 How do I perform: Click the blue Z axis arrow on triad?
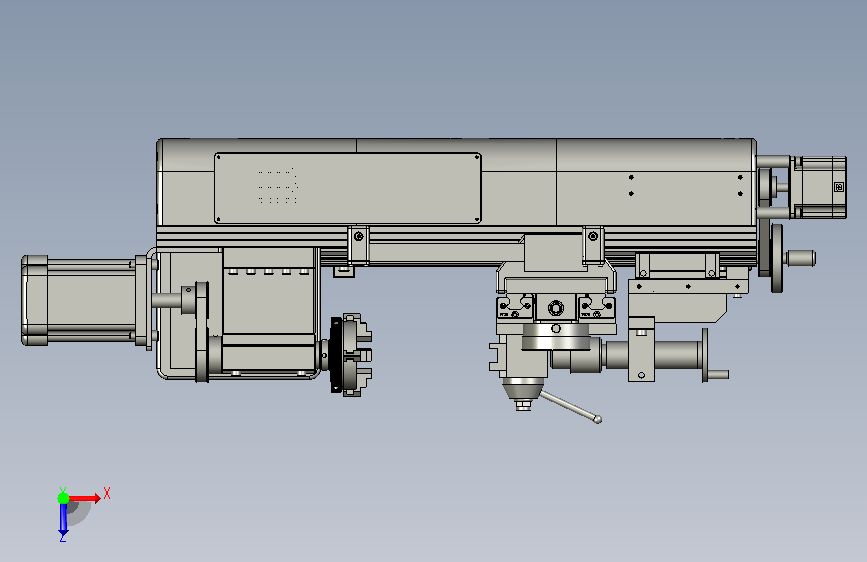[63, 519]
